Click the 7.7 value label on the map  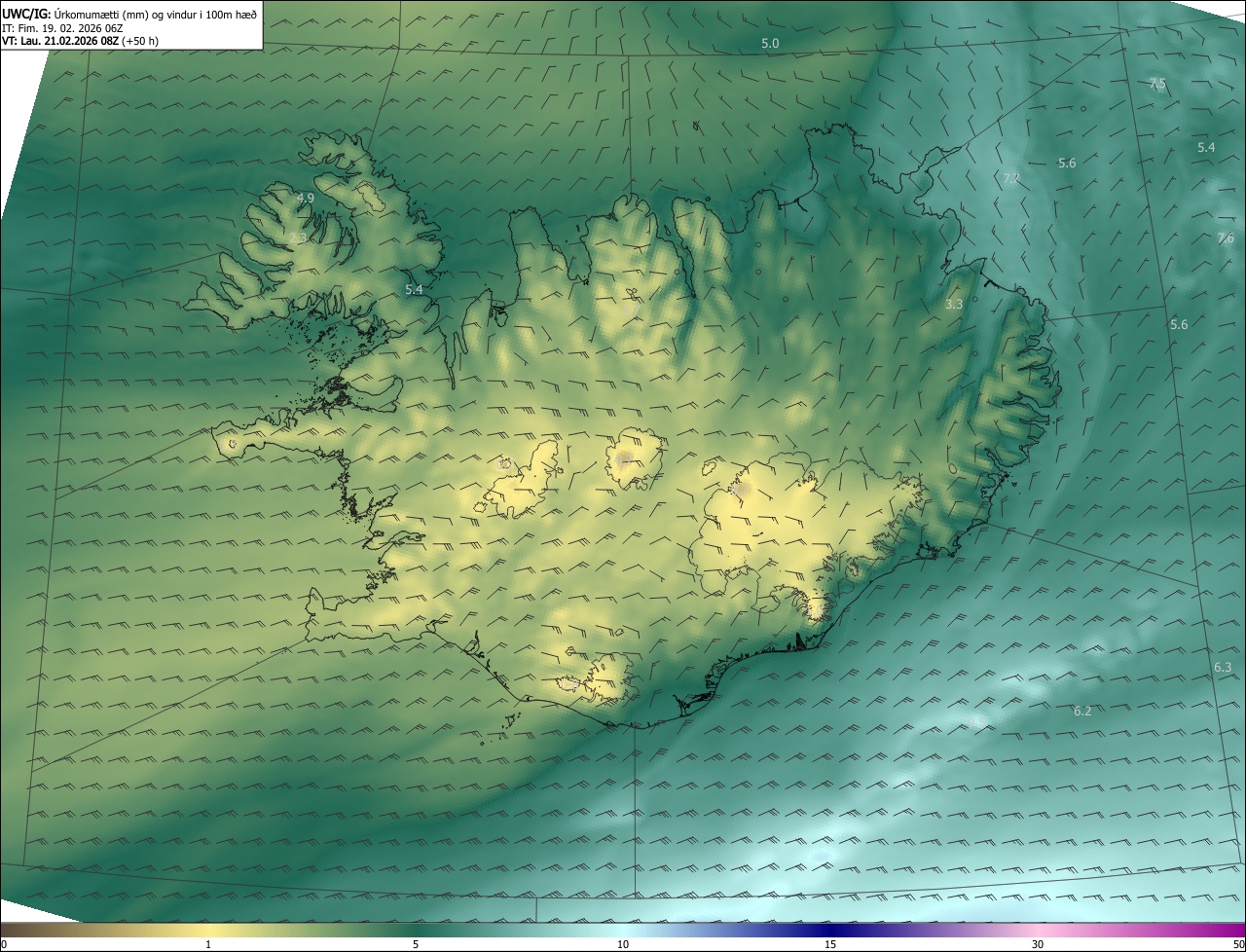(1011, 178)
